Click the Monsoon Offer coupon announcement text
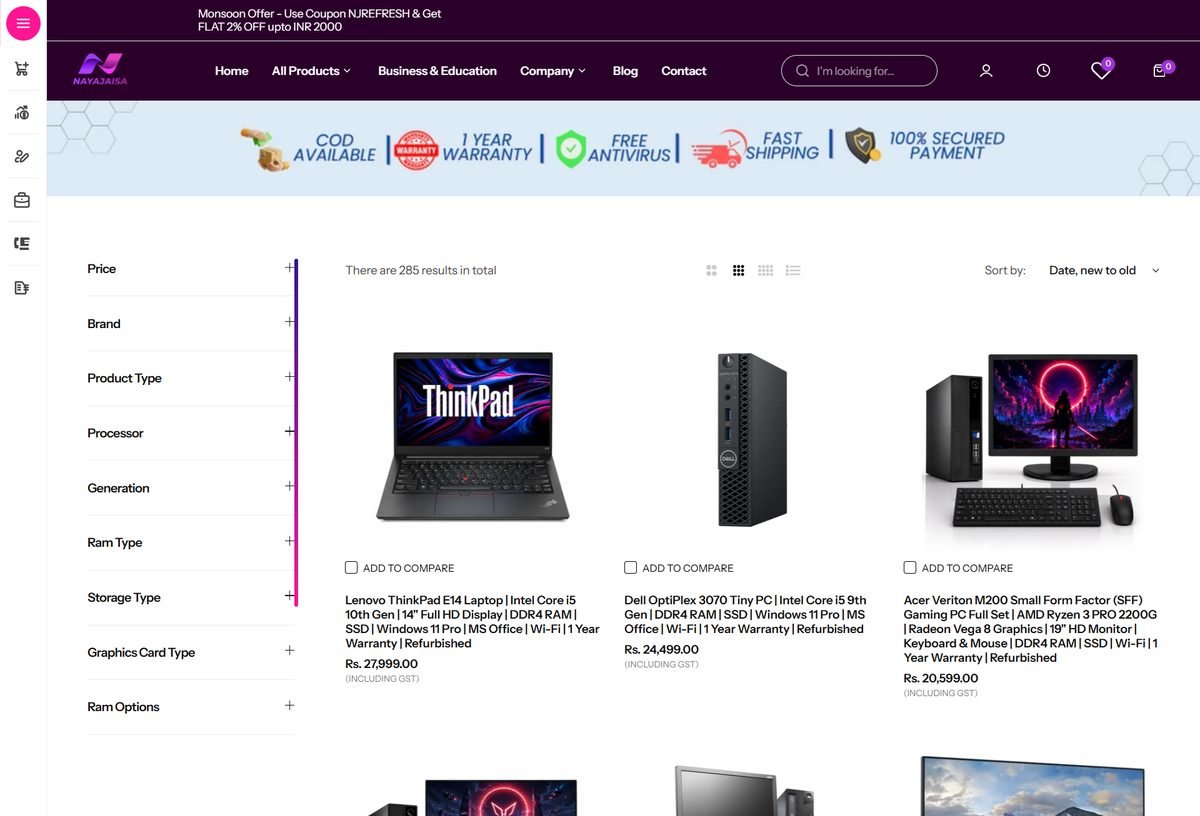This screenshot has height=816, width=1200. (319, 20)
